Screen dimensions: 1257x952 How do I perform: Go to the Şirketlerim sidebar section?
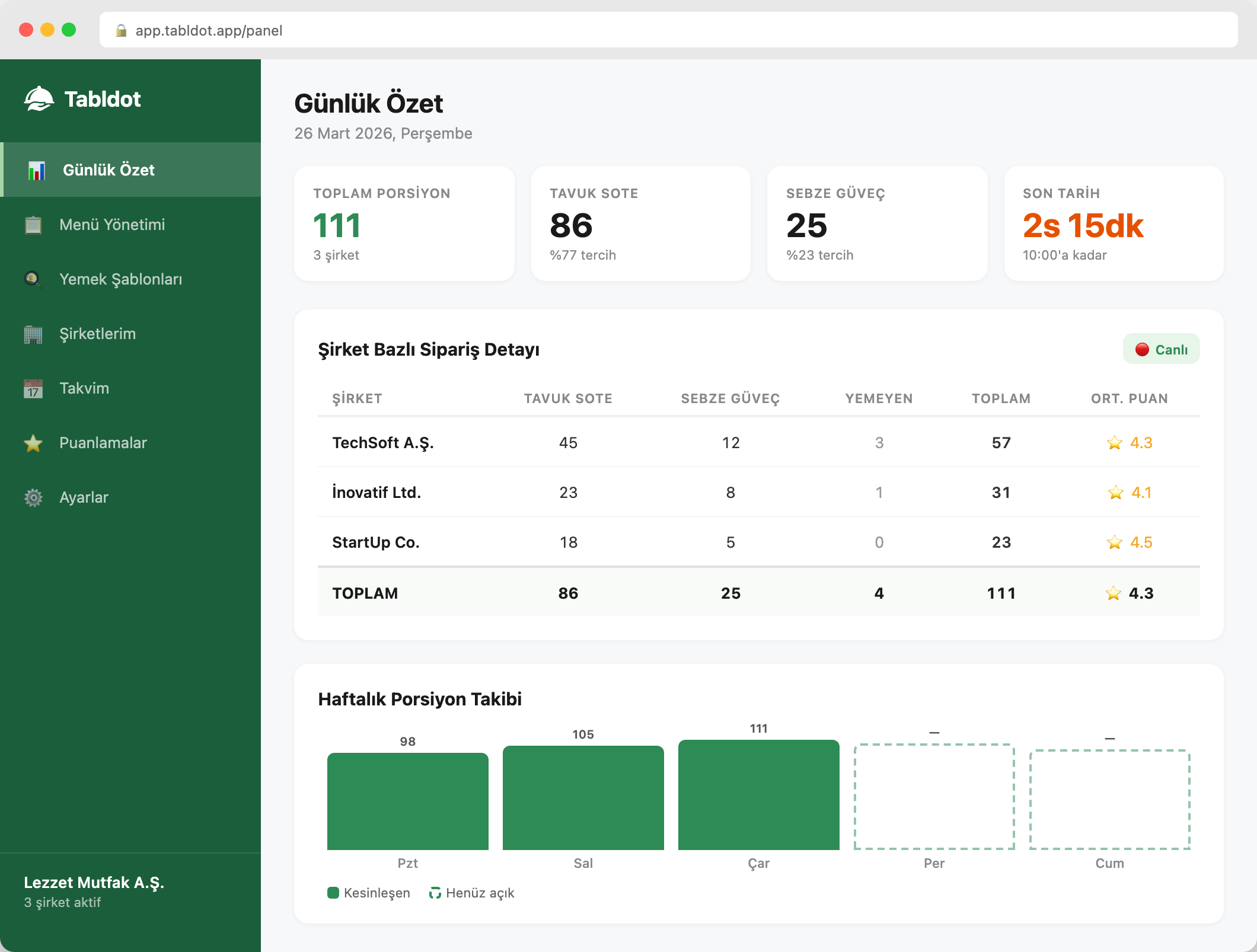pyautogui.click(x=97, y=334)
